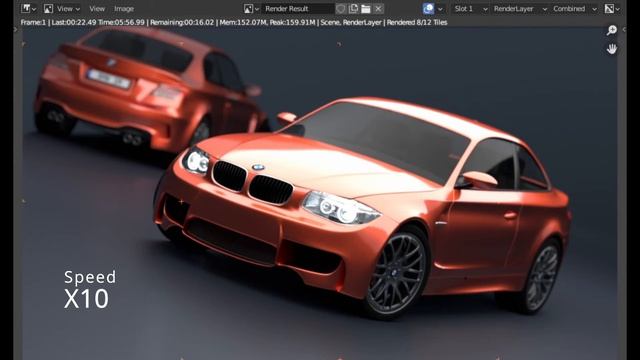Click the Render Result image name field
Image resolution: width=640 pixels, height=360 pixels.
[x=298, y=9]
